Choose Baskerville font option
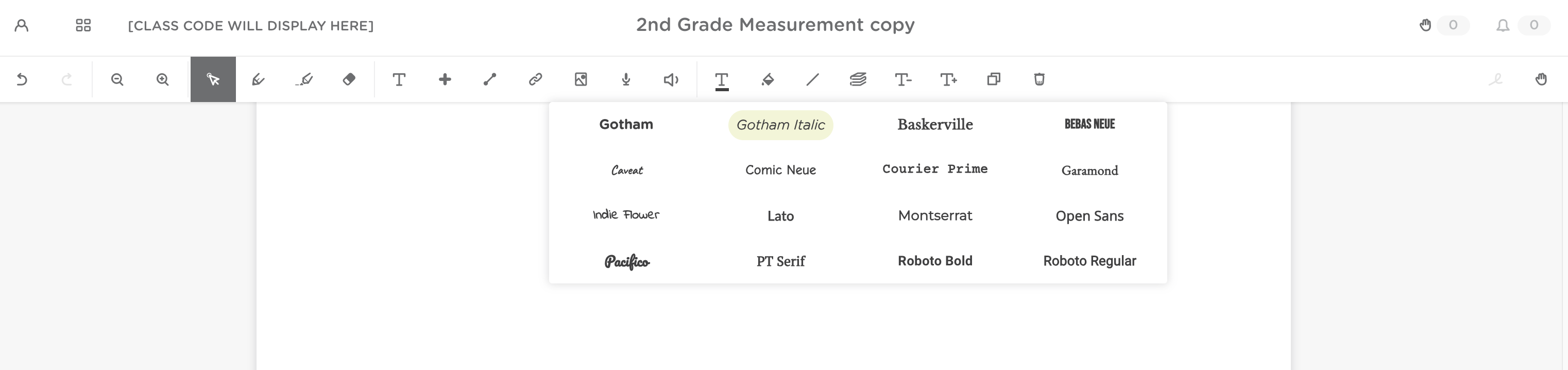 point(935,125)
